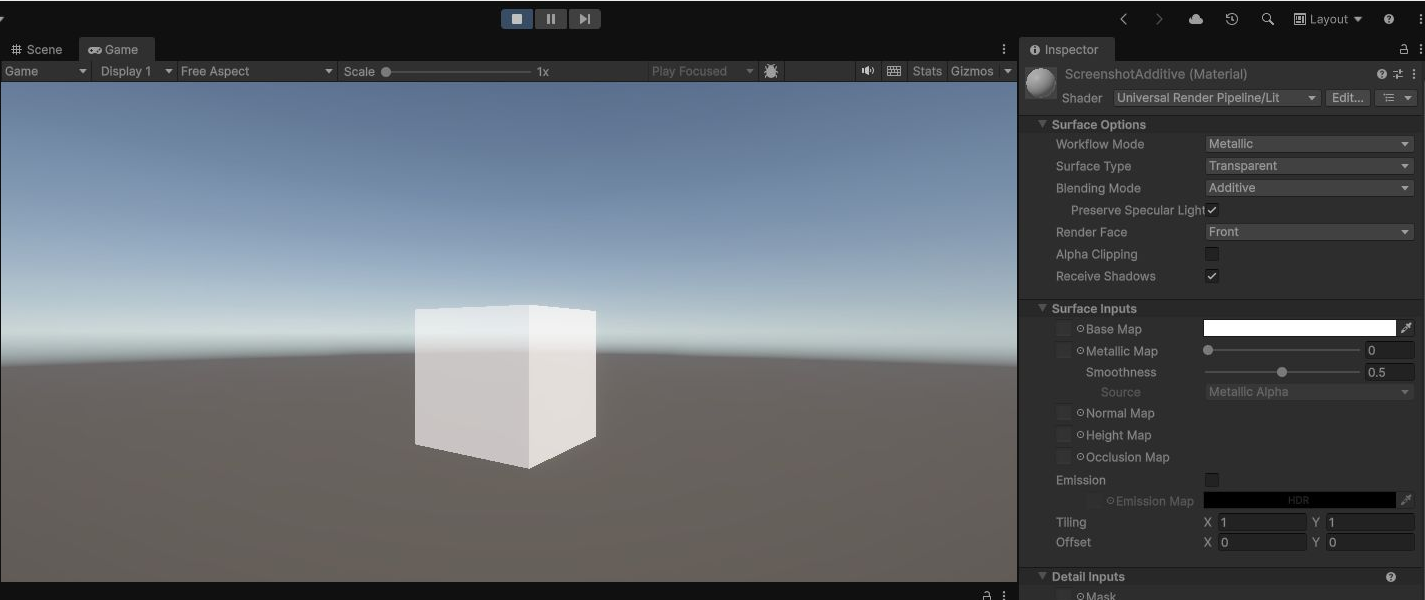Open material help reference icon
Viewport: 1425px width, 600px height.
(1382, 74)
